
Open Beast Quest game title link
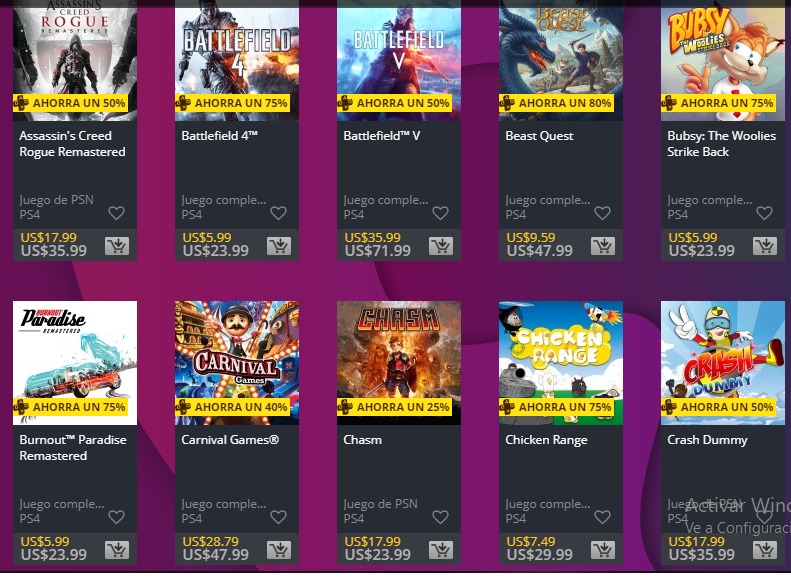pos(539,136)
